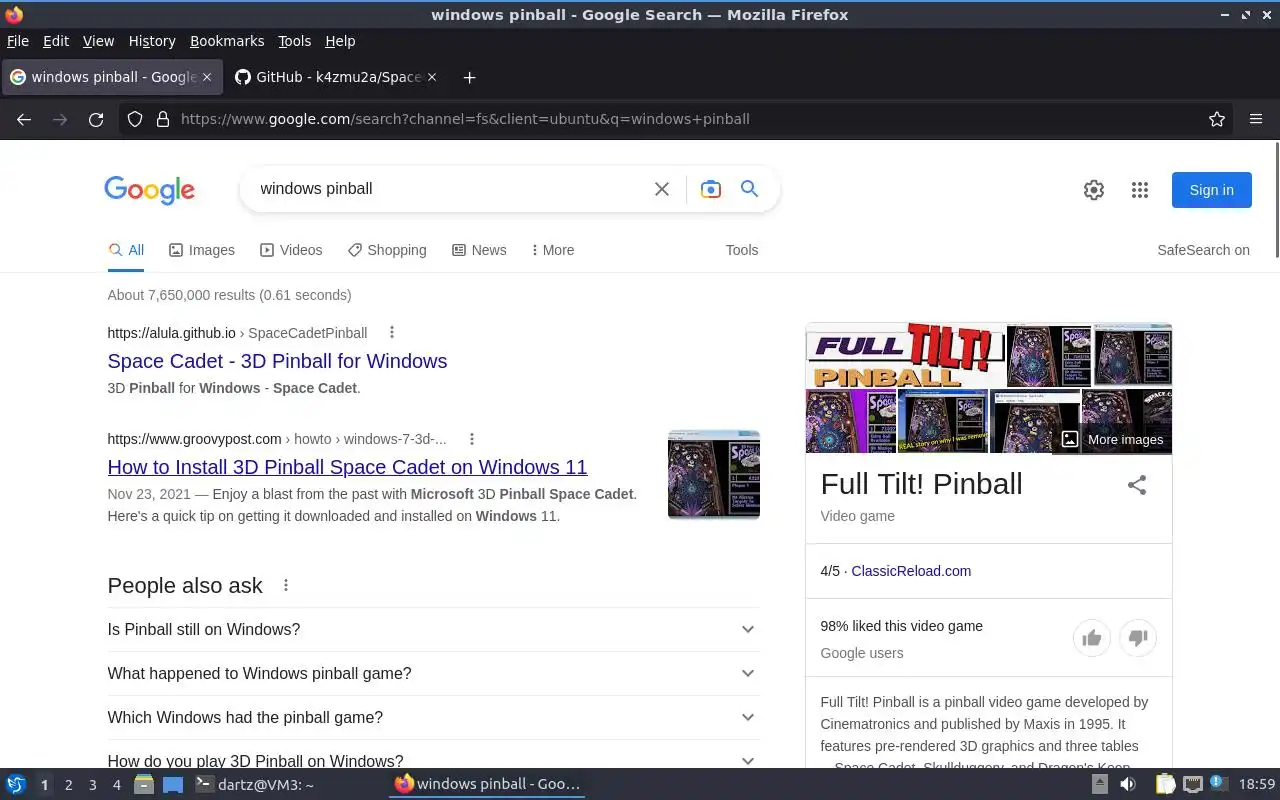Open options for alula.github.io result
The image size is (1280, 800).
392,332
